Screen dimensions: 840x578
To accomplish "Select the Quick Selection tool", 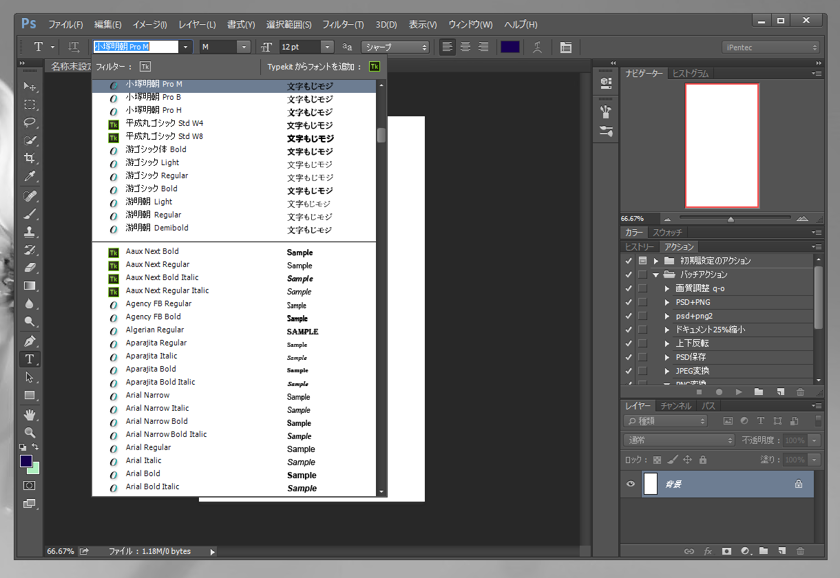I will [x=29, y=140].
